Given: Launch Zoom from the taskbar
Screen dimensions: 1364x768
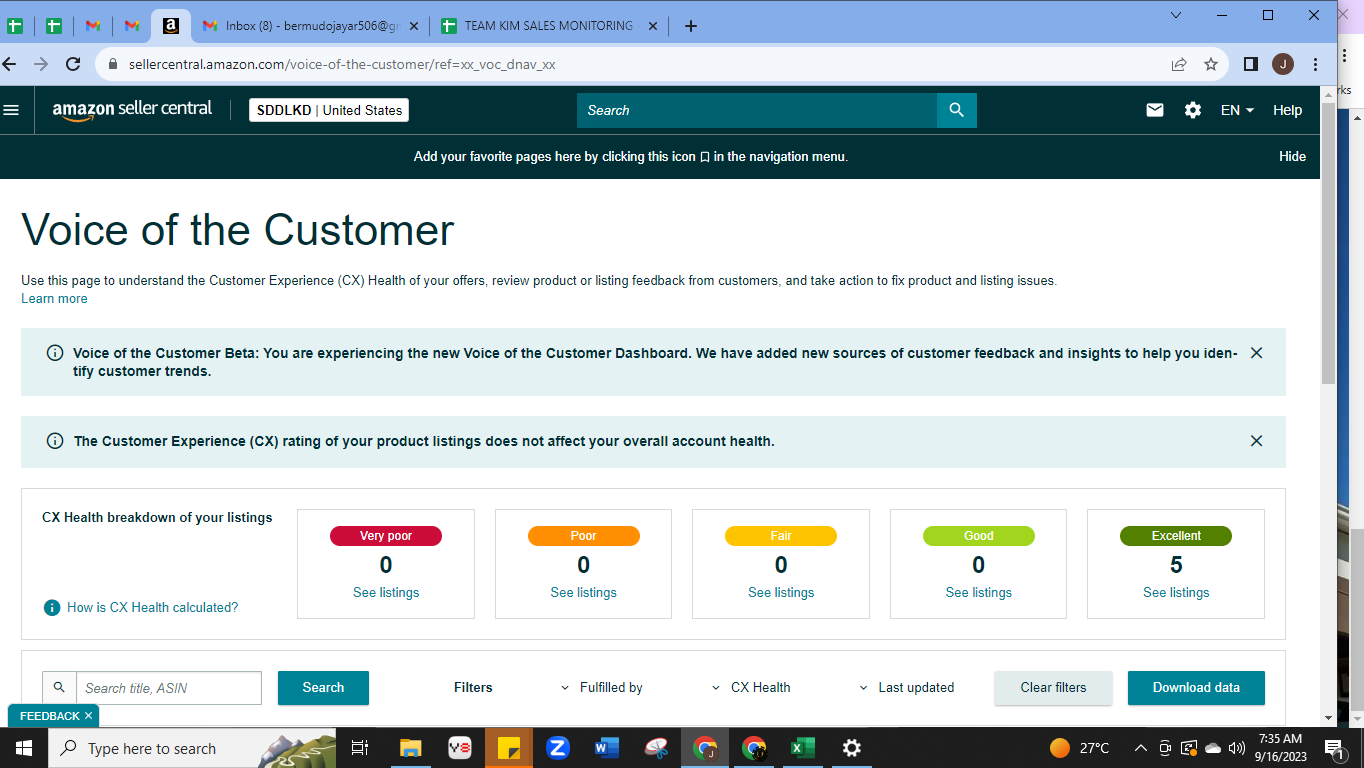Looking at the screenshot, I should tap(558, 748).
